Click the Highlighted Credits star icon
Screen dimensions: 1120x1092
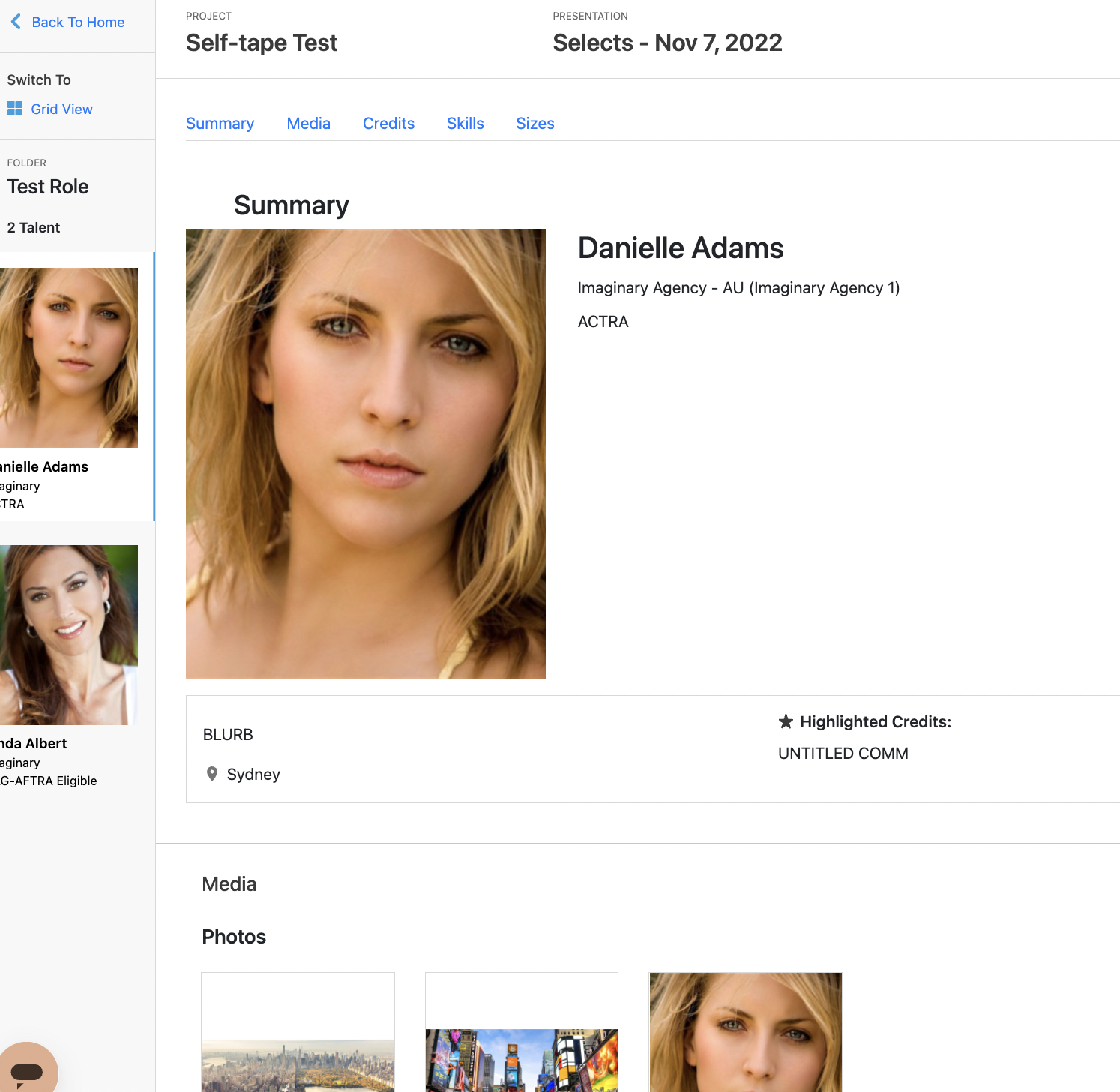point(786,721)
